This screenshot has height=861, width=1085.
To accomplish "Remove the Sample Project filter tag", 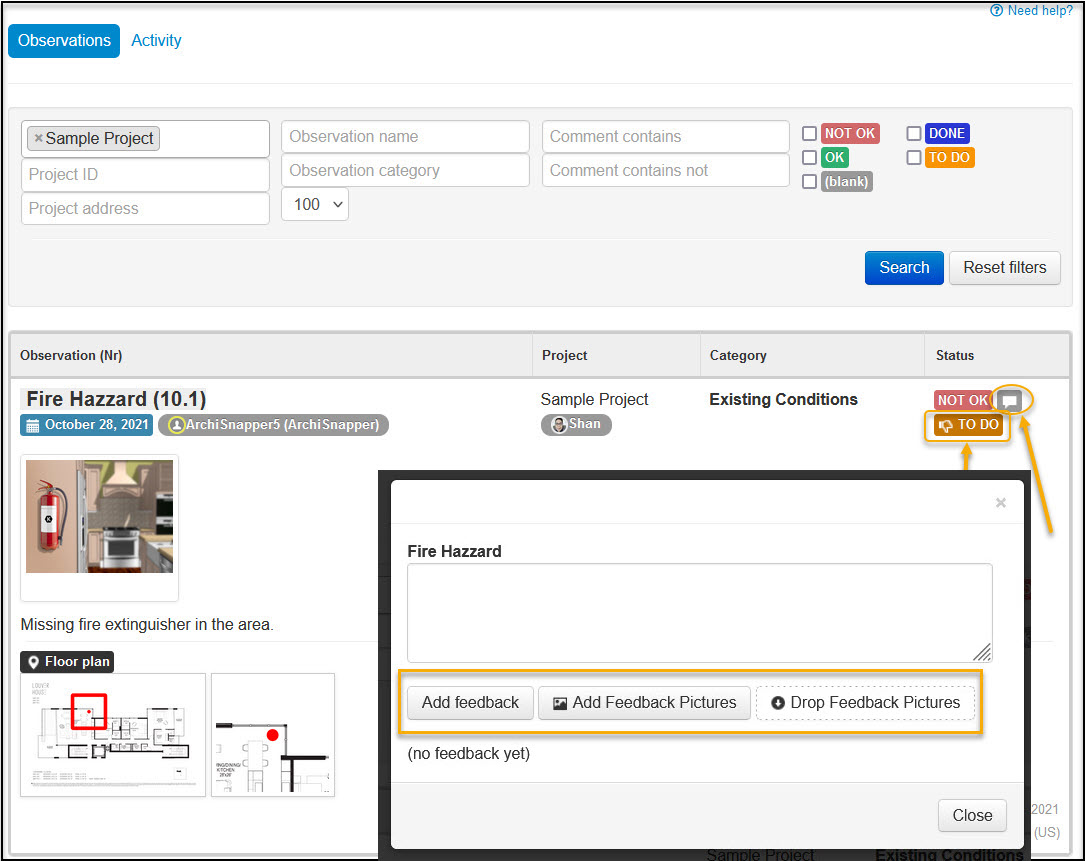I will (x=39, y=138).
